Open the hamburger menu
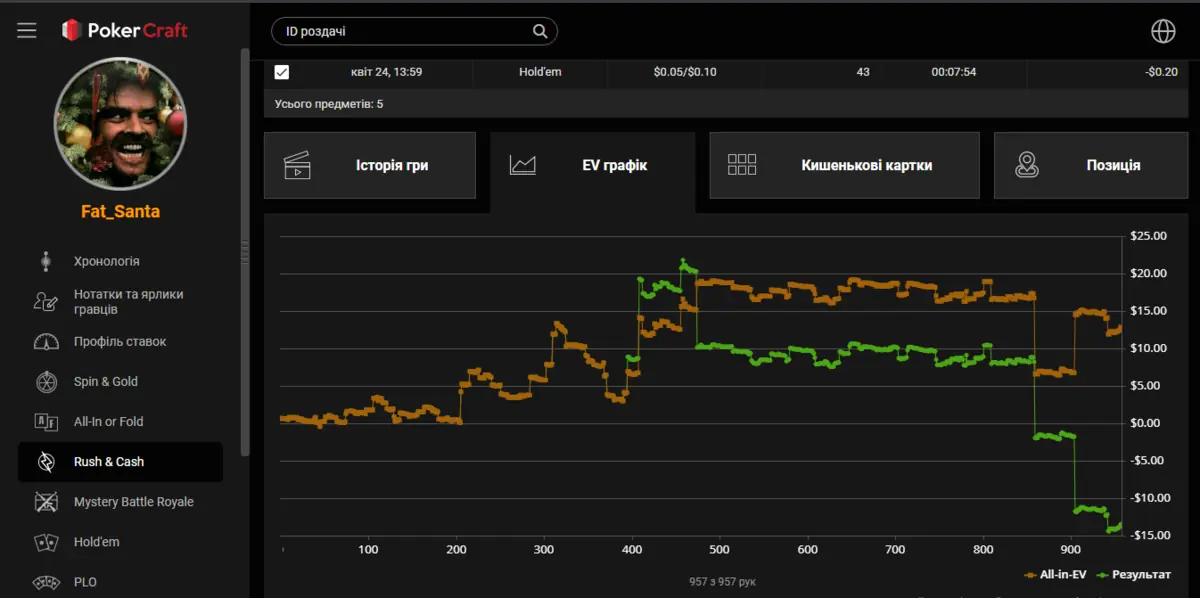The width and height of the screenshot is (1200, 598). [27, 31]
